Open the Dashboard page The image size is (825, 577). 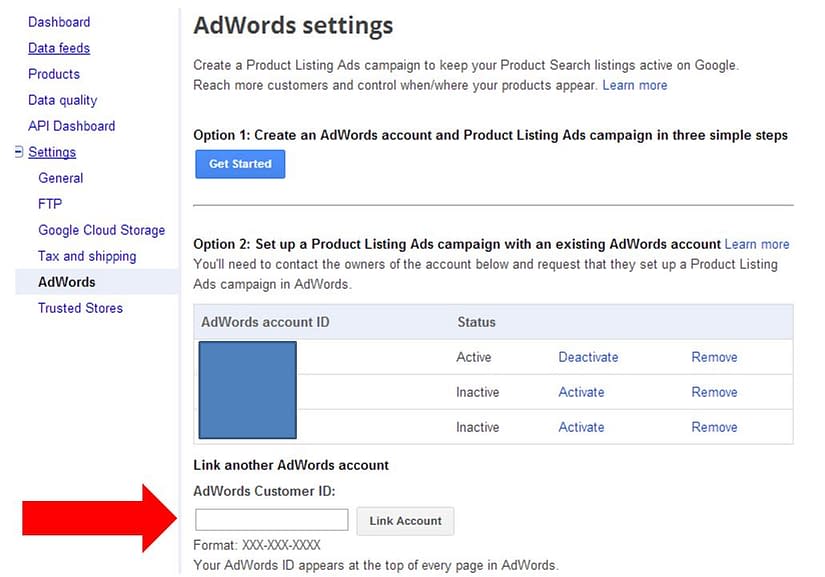[x=59, y=22]
